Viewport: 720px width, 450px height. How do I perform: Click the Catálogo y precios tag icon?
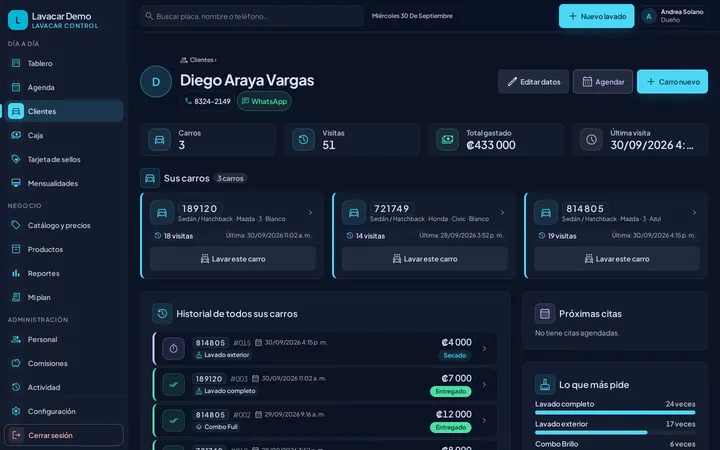pos(16,225)
